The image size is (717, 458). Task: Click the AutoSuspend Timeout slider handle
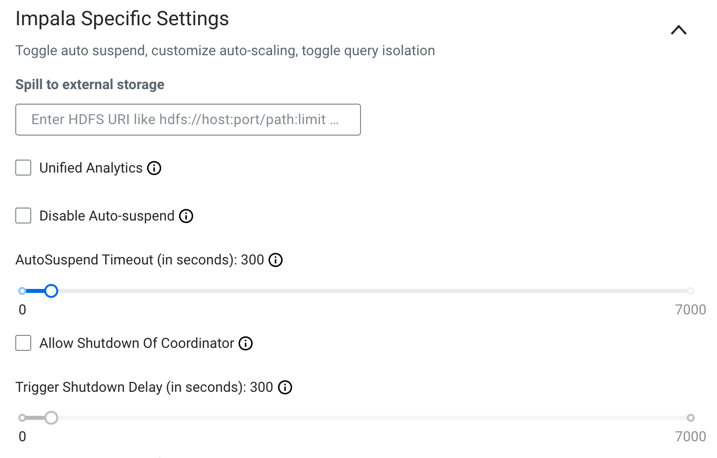point(51,291)
